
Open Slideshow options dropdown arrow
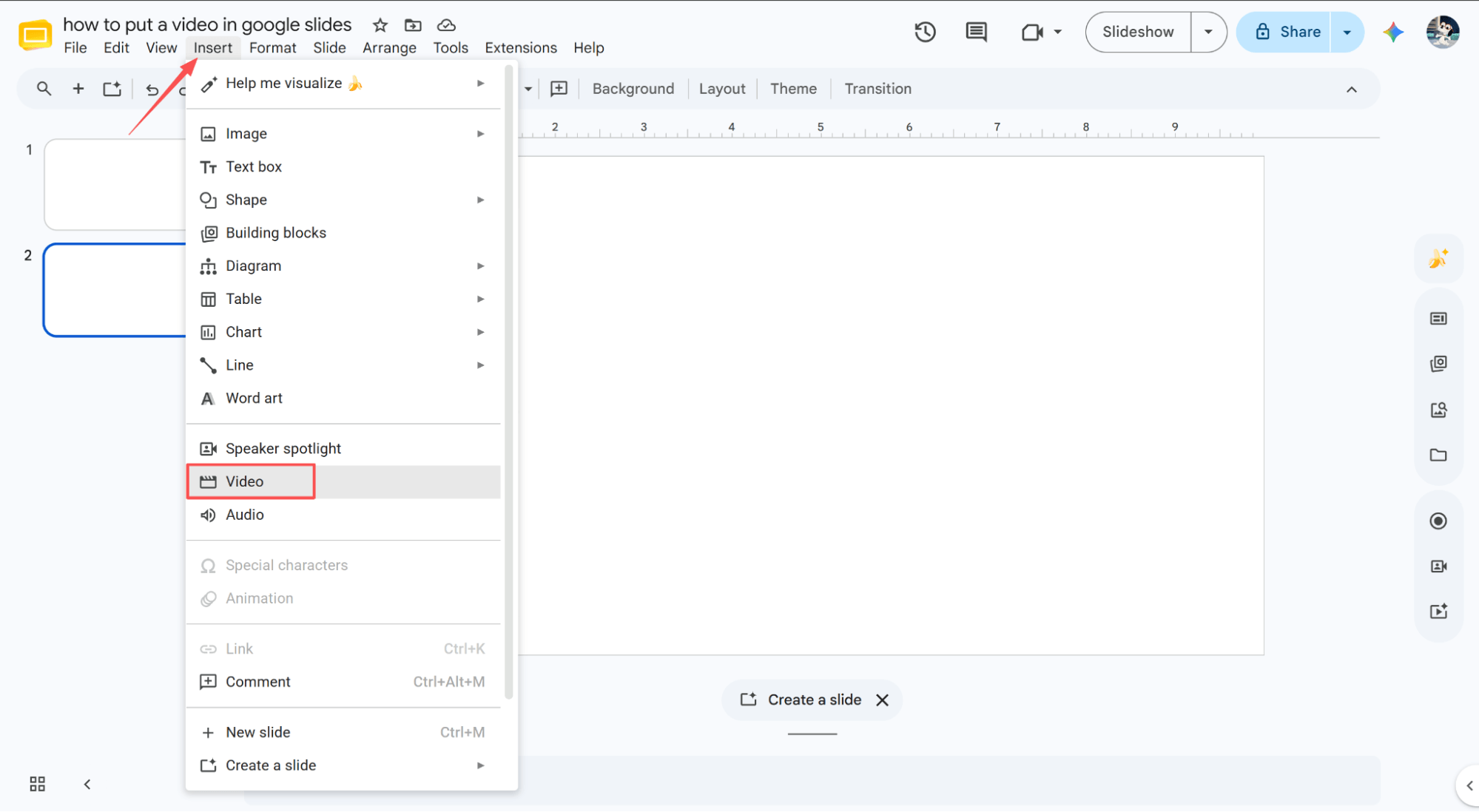(1208, 32)
